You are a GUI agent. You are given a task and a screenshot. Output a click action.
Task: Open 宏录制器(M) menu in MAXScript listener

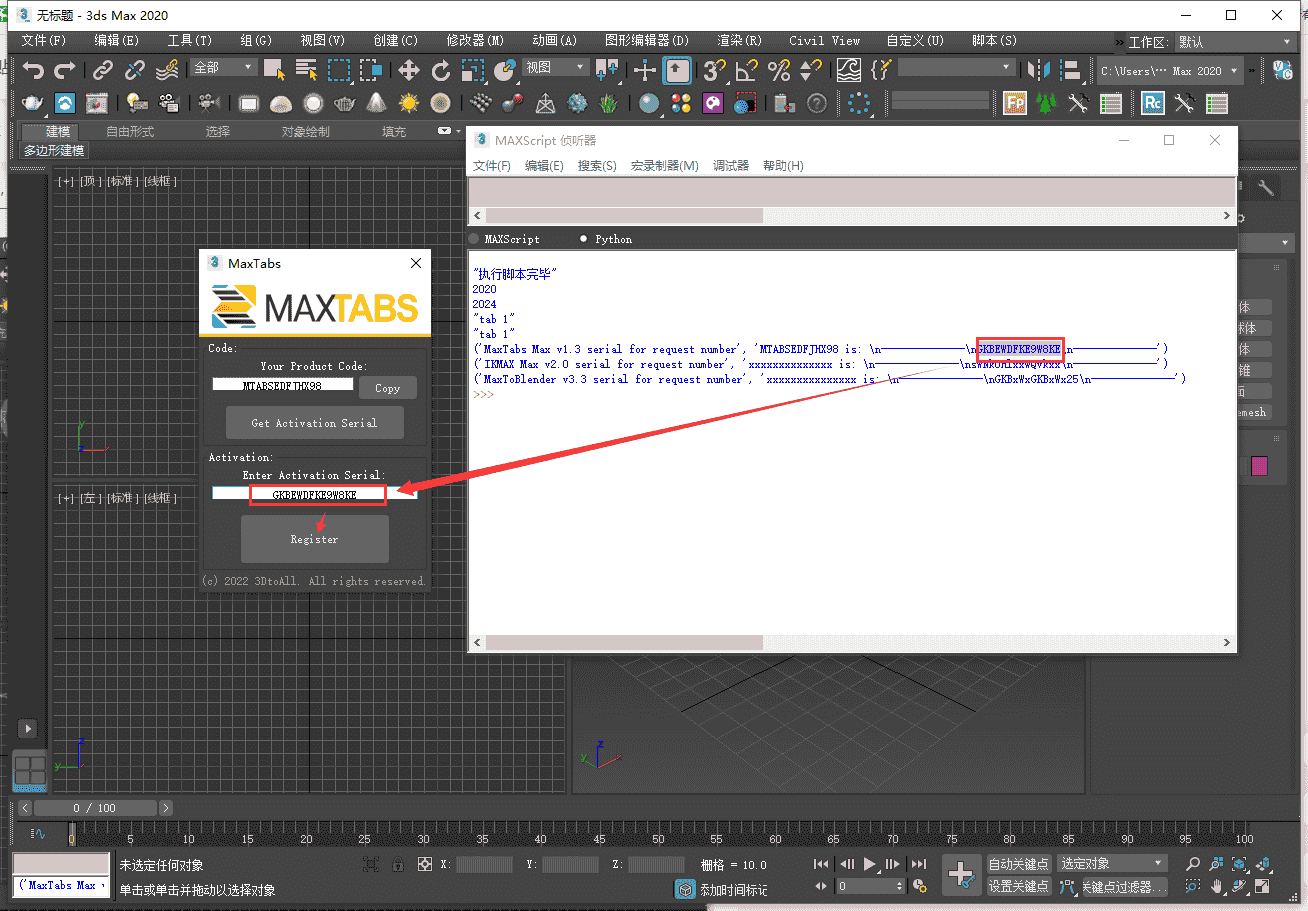664,166
